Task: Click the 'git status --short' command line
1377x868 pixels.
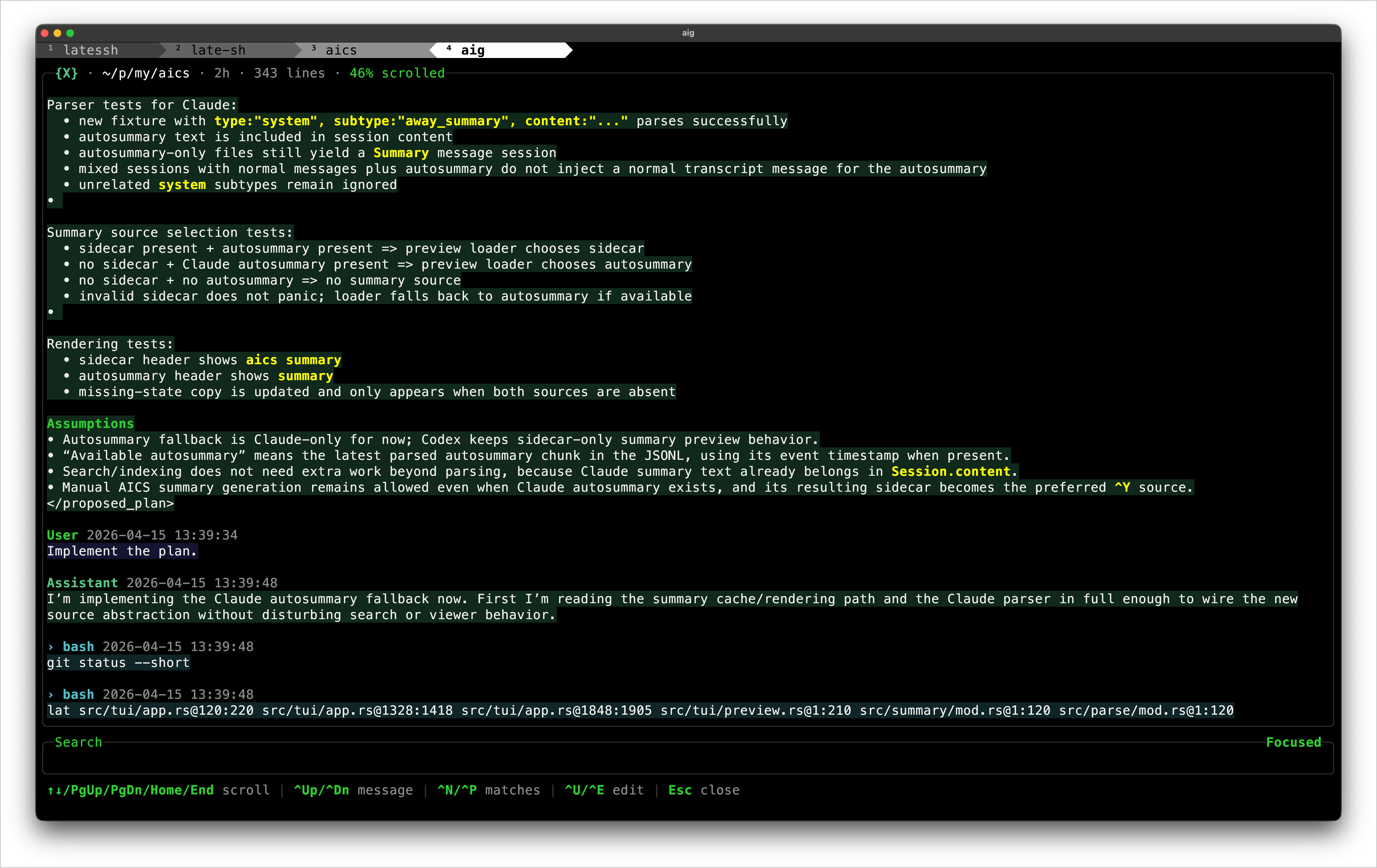Action: point(118,663)
